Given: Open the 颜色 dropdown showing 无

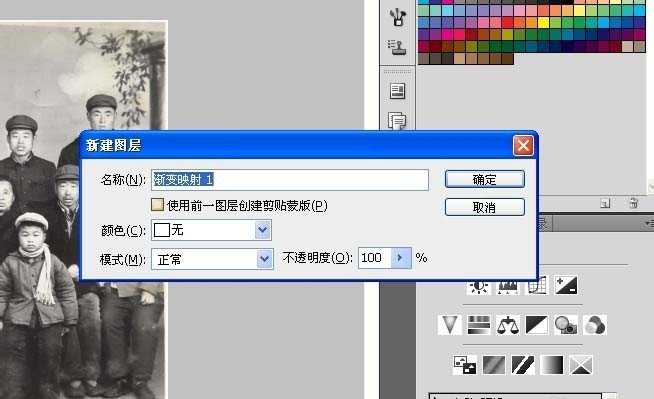Looking at the screenshot, I should pyautogui.click(x=211, y=230).
